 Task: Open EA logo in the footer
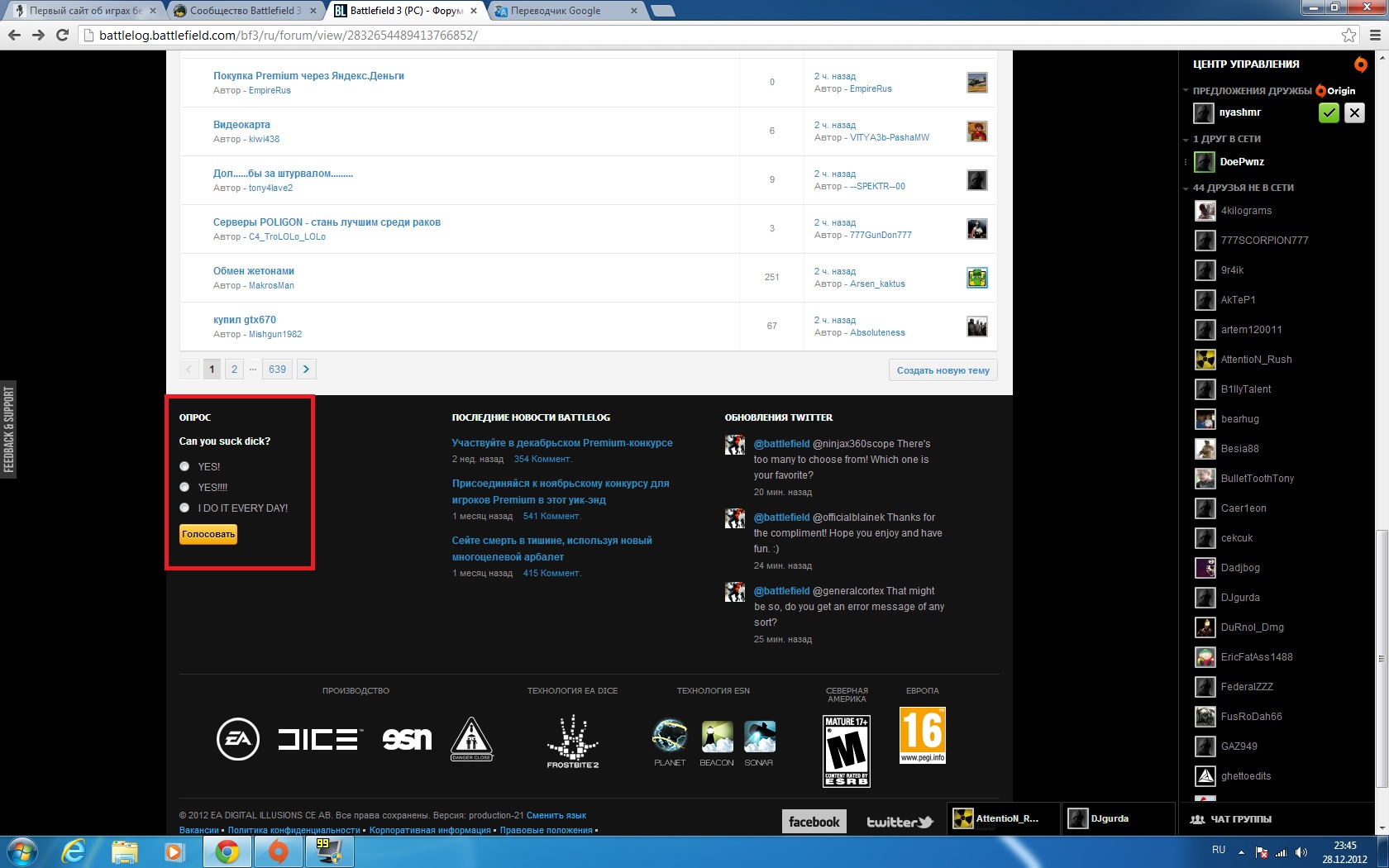pos(238,739)
